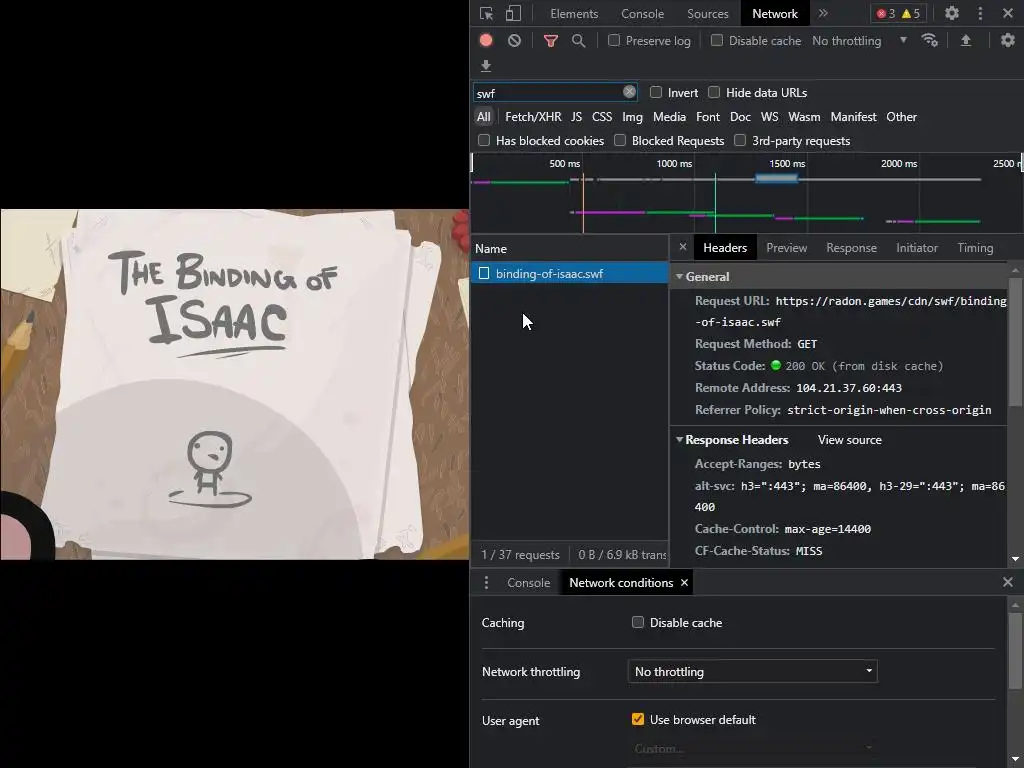This screenshot has height=768, width=1024.
Task: Switch to the Console tab at top
Action: pyautogui.click(x=643, y=14)
